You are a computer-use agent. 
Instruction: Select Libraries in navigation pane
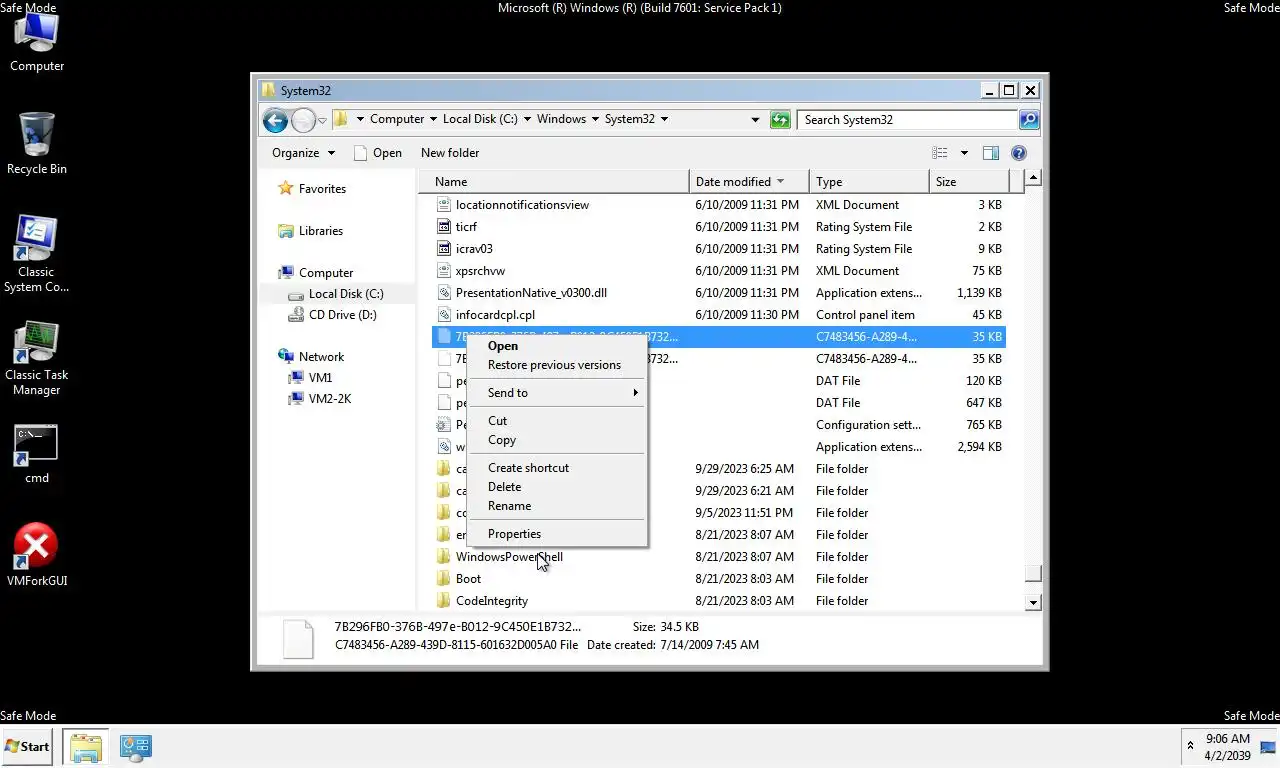coord(310,231)
